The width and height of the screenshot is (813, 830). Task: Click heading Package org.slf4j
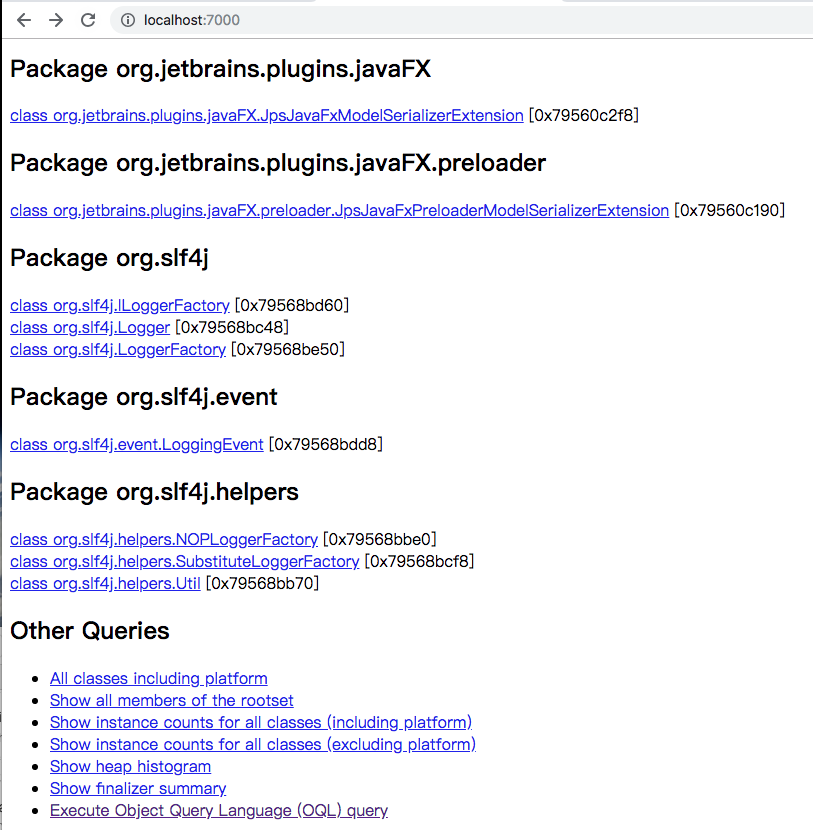point(109,258)
